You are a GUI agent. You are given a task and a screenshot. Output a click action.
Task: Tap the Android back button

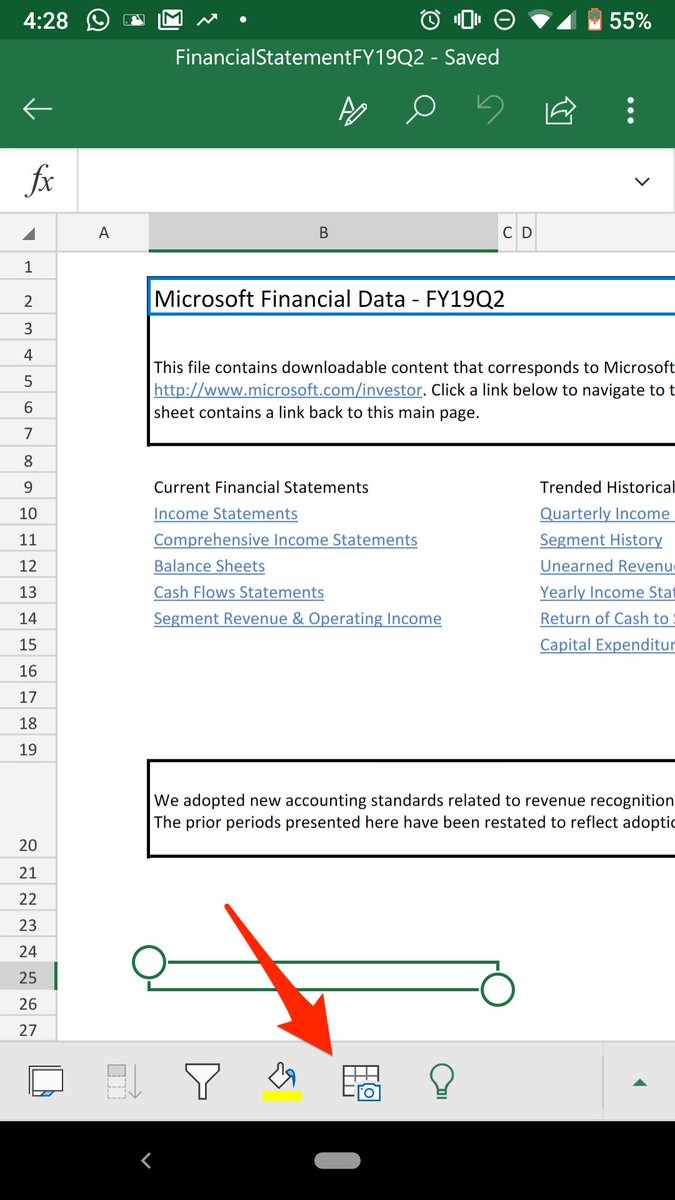pos(146,1160)
